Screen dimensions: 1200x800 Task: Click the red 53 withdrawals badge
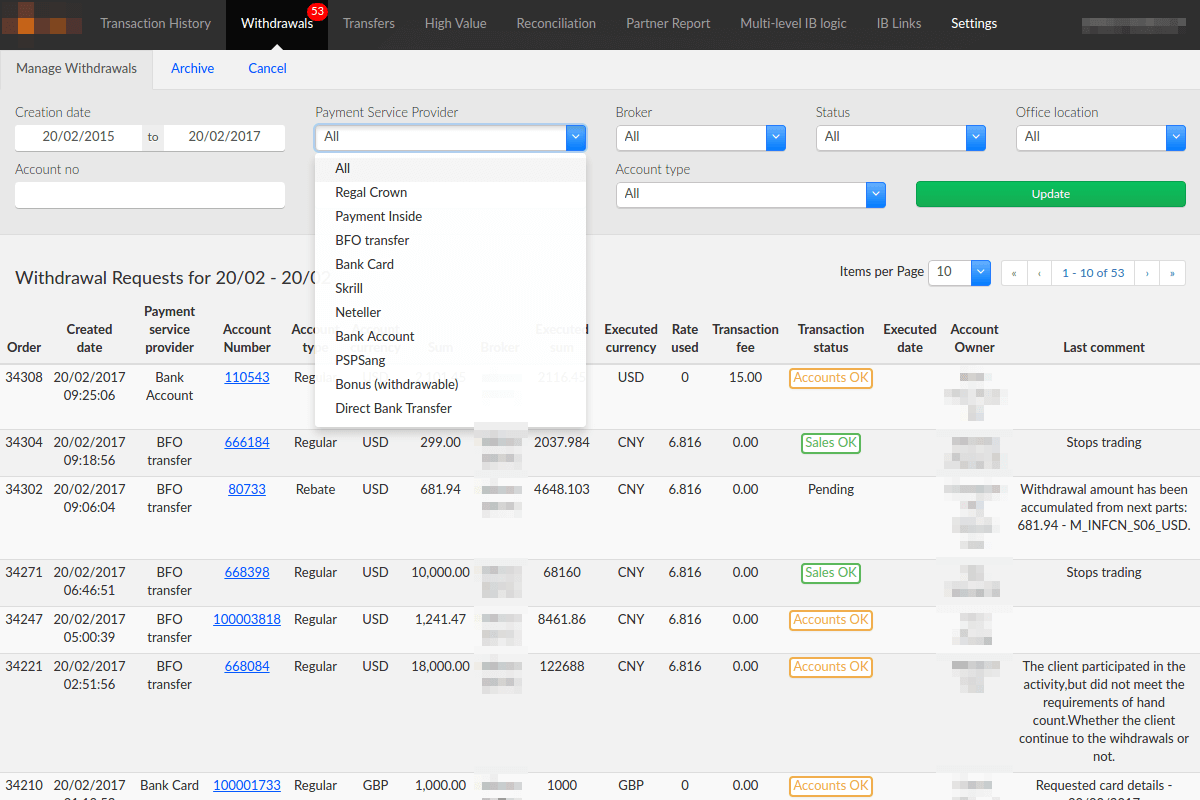318,12
